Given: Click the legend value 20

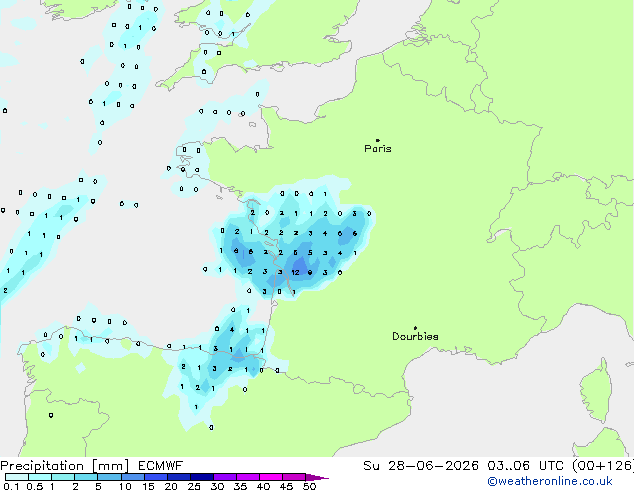Looking at the screenshot, I should tap(171, 486).
